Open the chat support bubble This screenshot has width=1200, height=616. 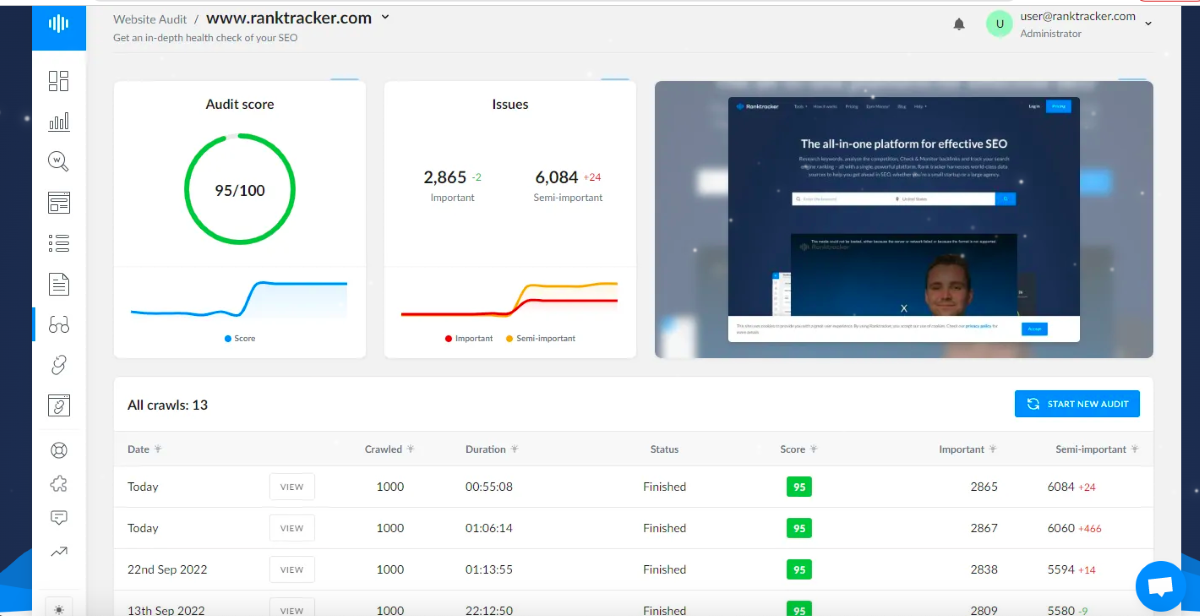click(1160, 585)
